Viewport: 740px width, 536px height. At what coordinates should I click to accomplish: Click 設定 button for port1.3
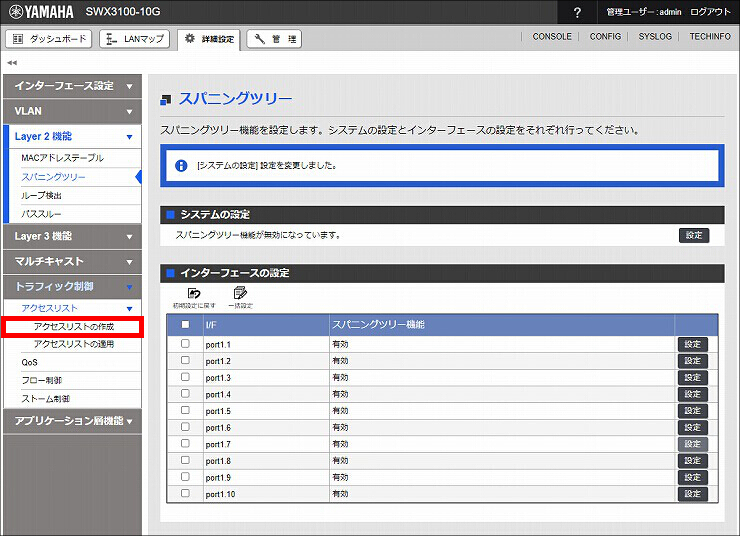pos(692,377)
